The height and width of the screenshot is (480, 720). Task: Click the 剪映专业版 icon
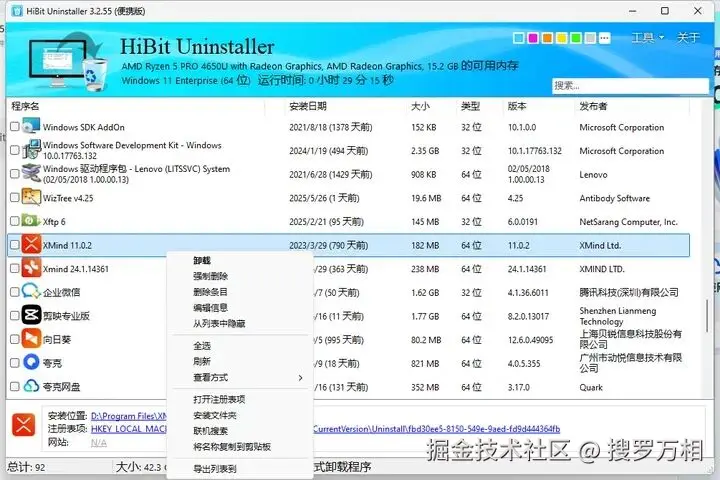pyautogui.click(x=31, y=316)
